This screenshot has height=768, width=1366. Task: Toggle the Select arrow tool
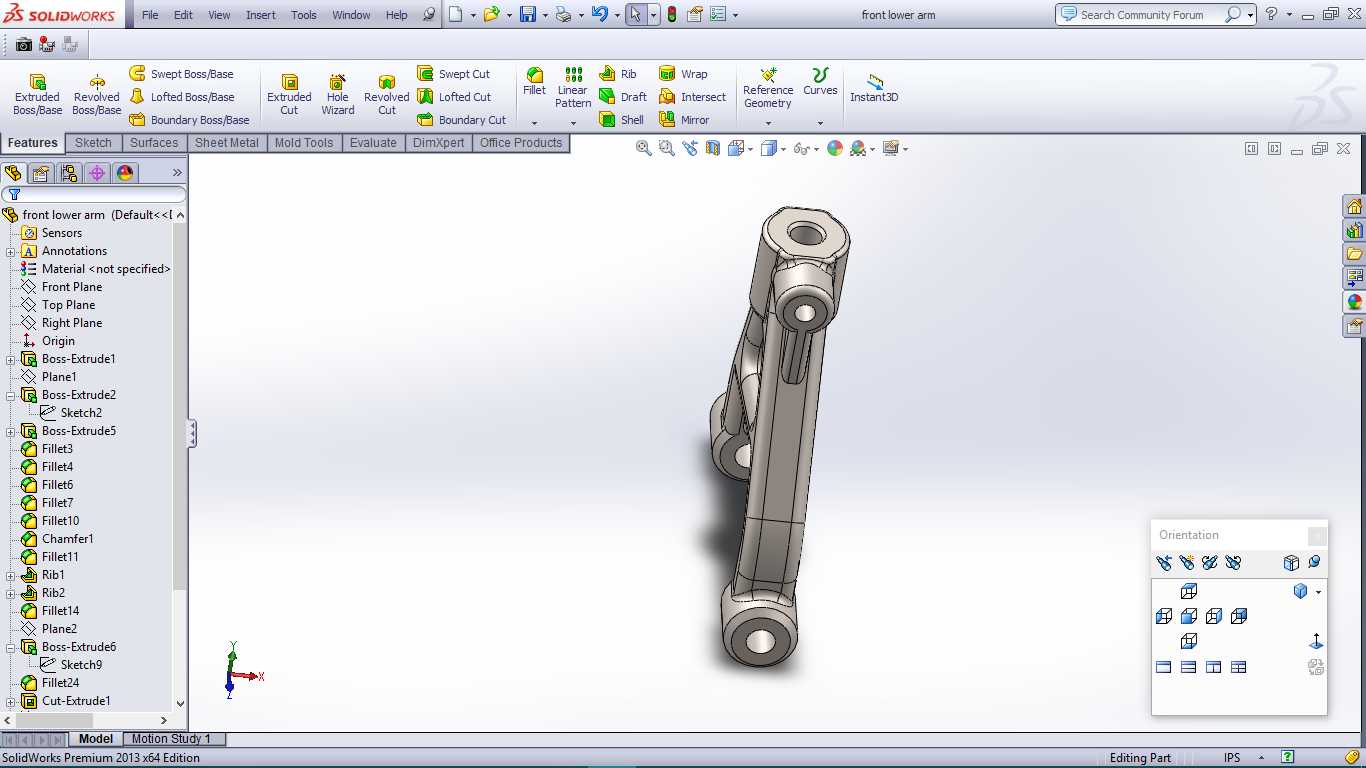[635, 14]
